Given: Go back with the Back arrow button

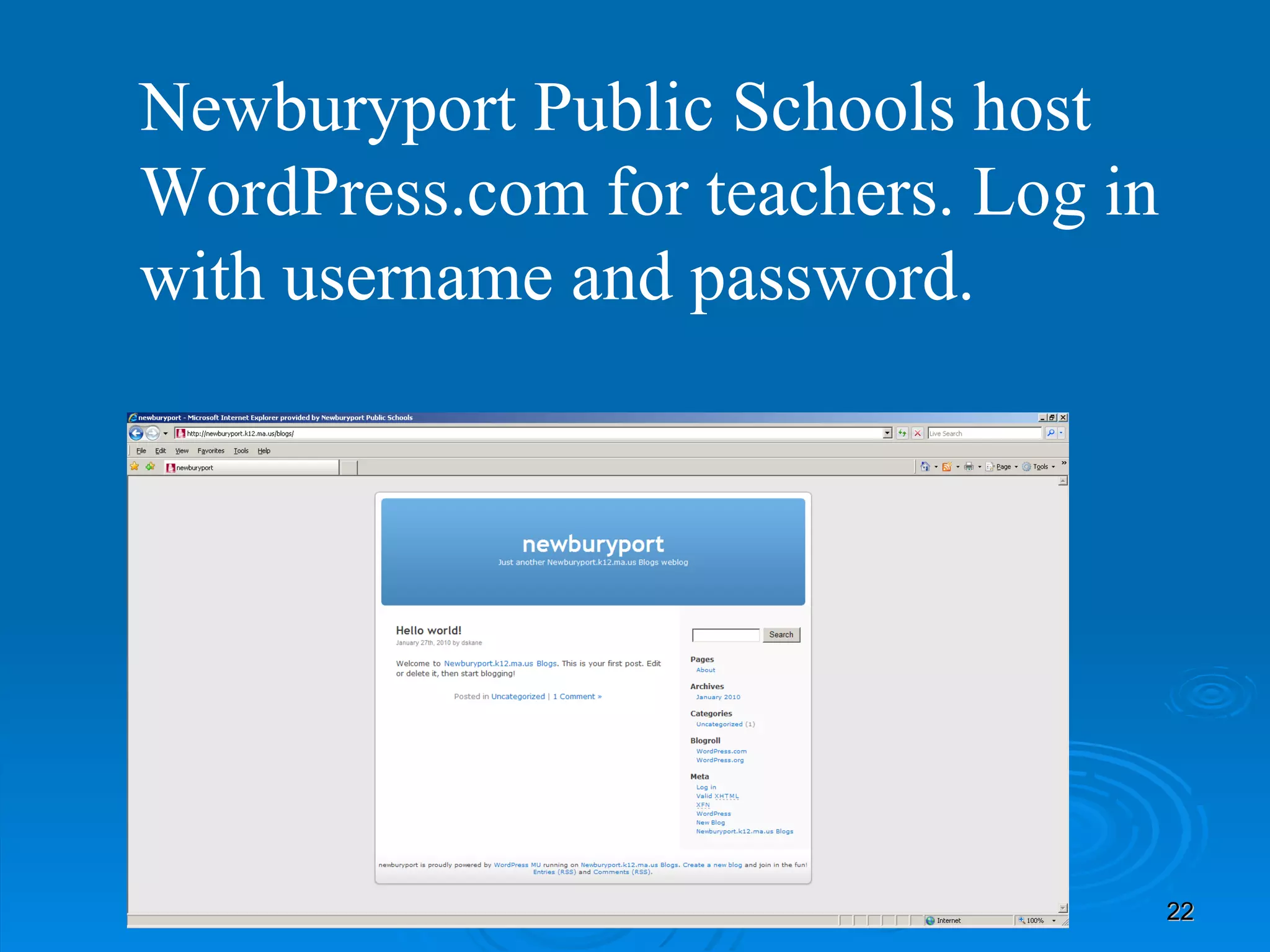Looking at the screenshot, I should [136, 433].
